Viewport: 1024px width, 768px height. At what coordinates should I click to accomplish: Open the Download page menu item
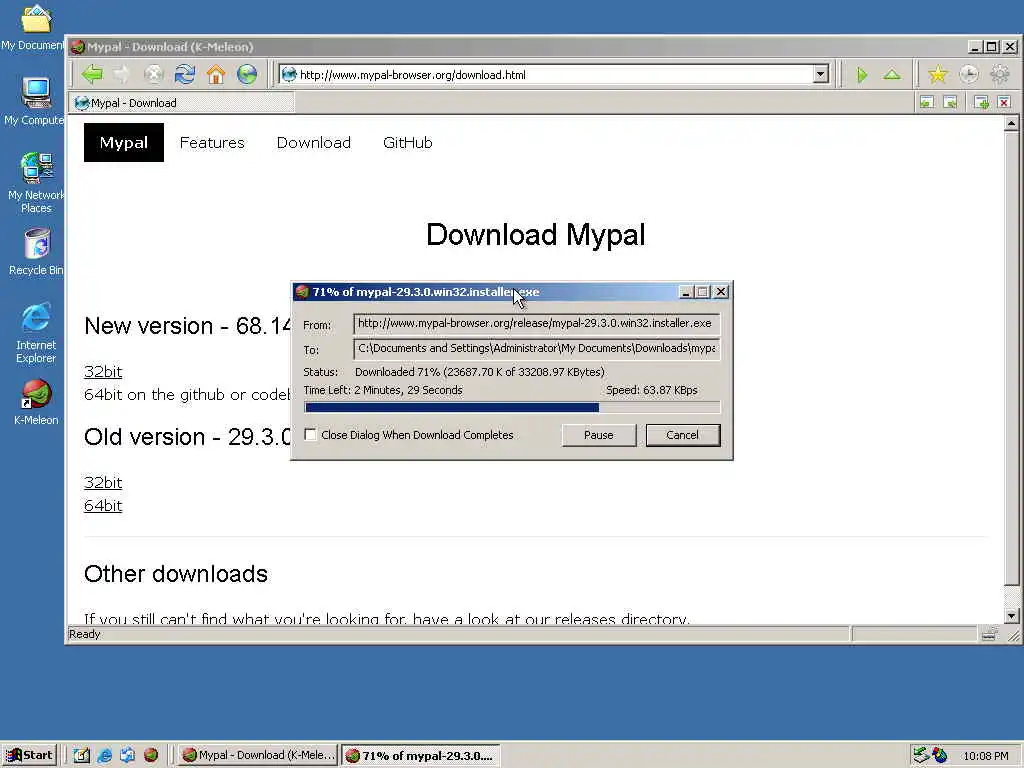(x=313, y=142)
